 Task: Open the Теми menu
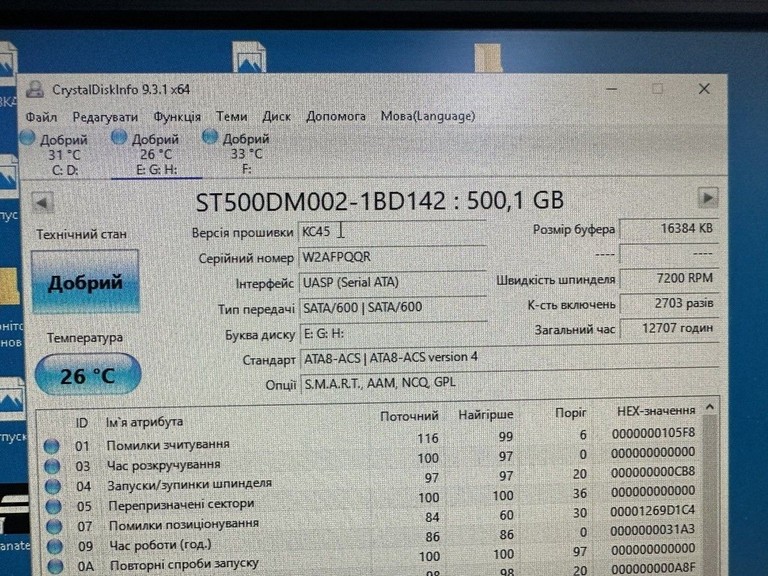pos(232,117)
